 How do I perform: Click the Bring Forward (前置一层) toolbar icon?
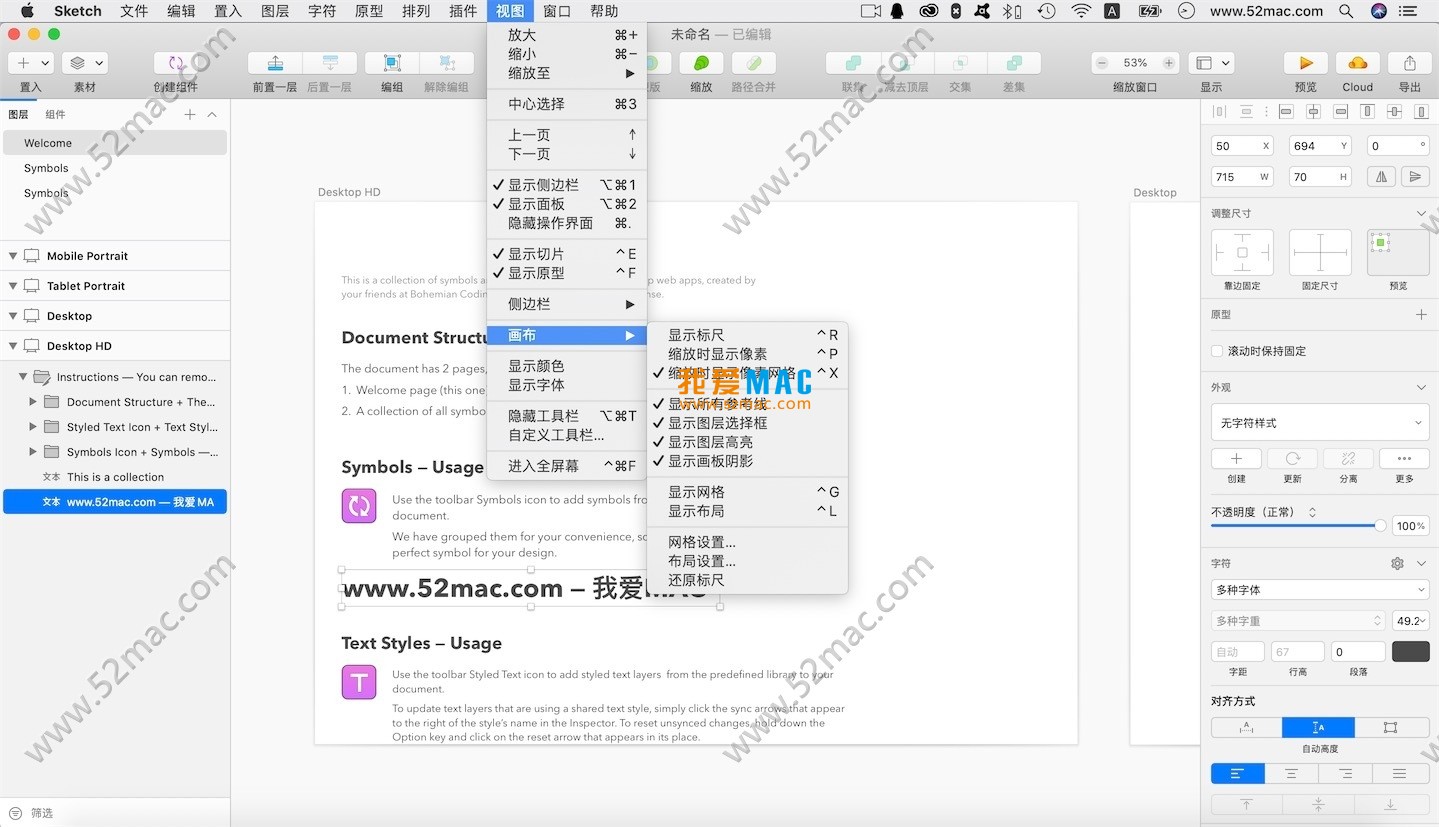click(x=275, y=63)
